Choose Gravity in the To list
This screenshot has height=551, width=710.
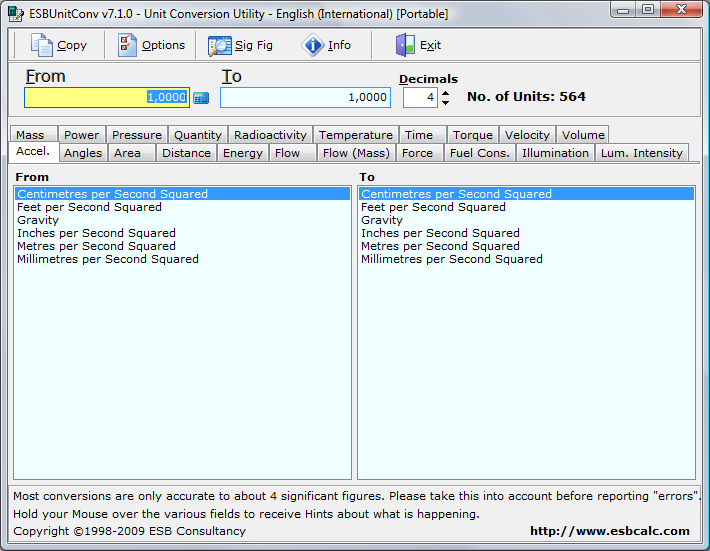click(x=527, y=220)
